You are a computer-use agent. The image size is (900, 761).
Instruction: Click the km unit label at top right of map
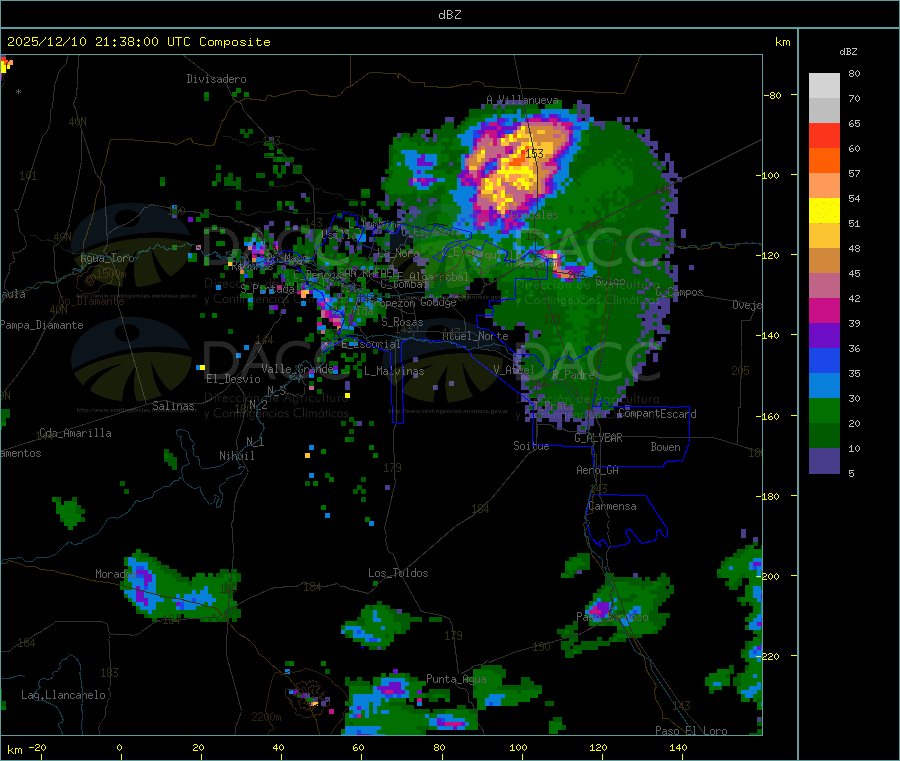(x=782, y=42)
